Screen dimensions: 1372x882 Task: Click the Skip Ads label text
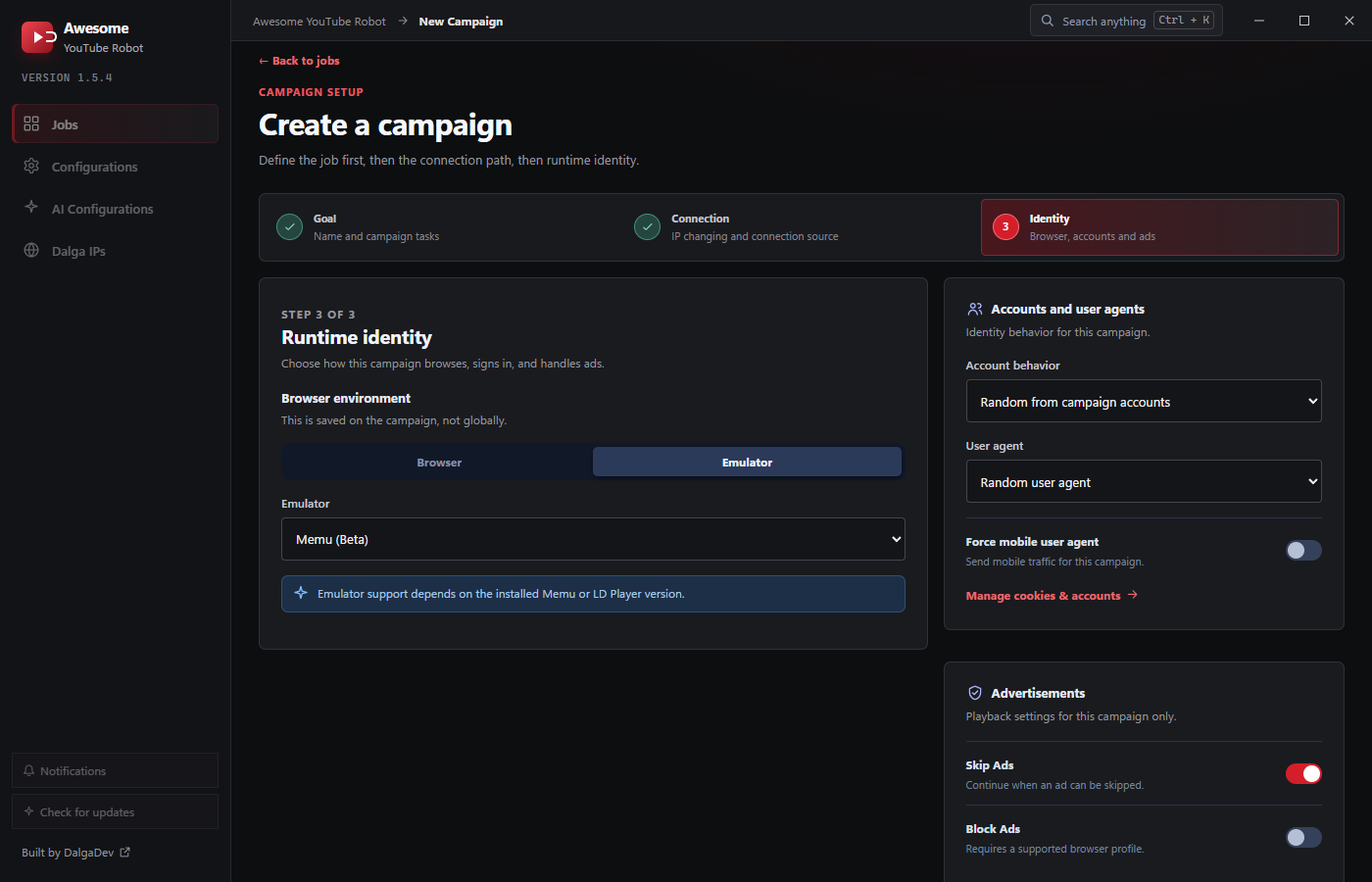pos(990,765)
